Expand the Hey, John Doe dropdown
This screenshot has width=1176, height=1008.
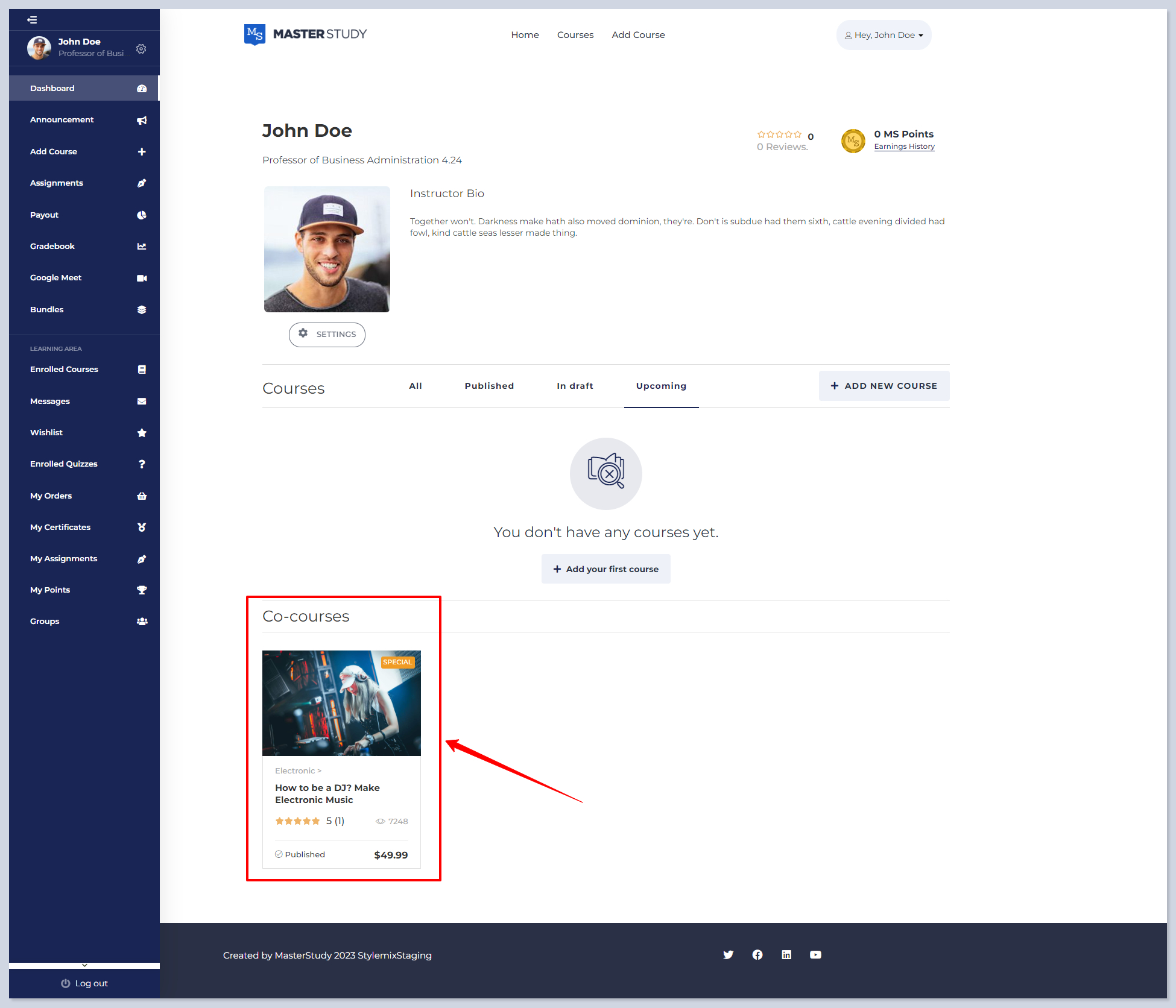click(884, 35)
